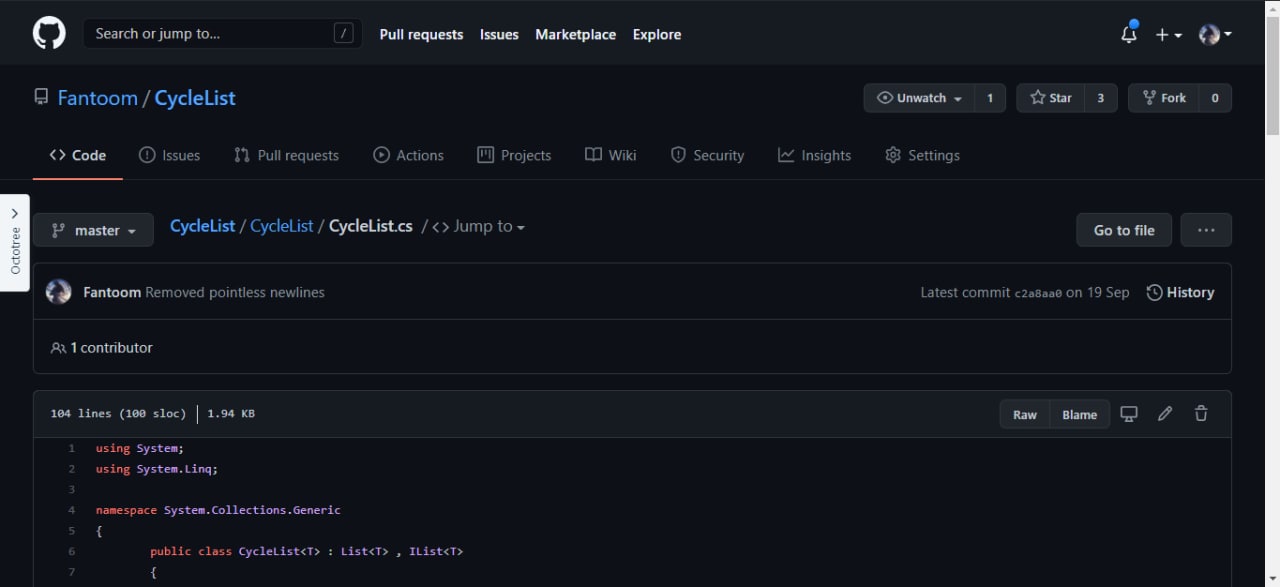The width and height of the screenshot is (1280, 587).
Task: Open the plus create-new menu
Action: 1168,34
